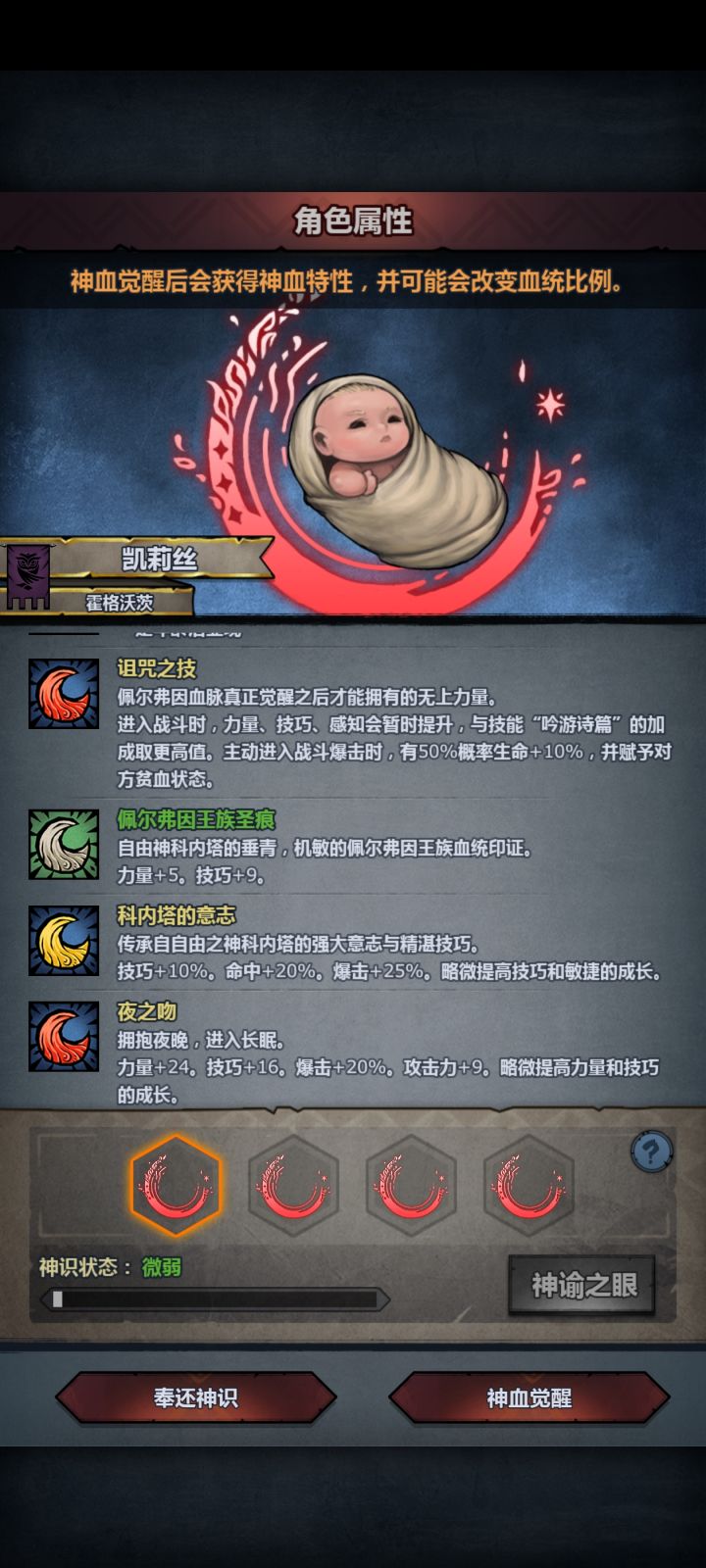Tap the purple owl banner emblem

28,576
